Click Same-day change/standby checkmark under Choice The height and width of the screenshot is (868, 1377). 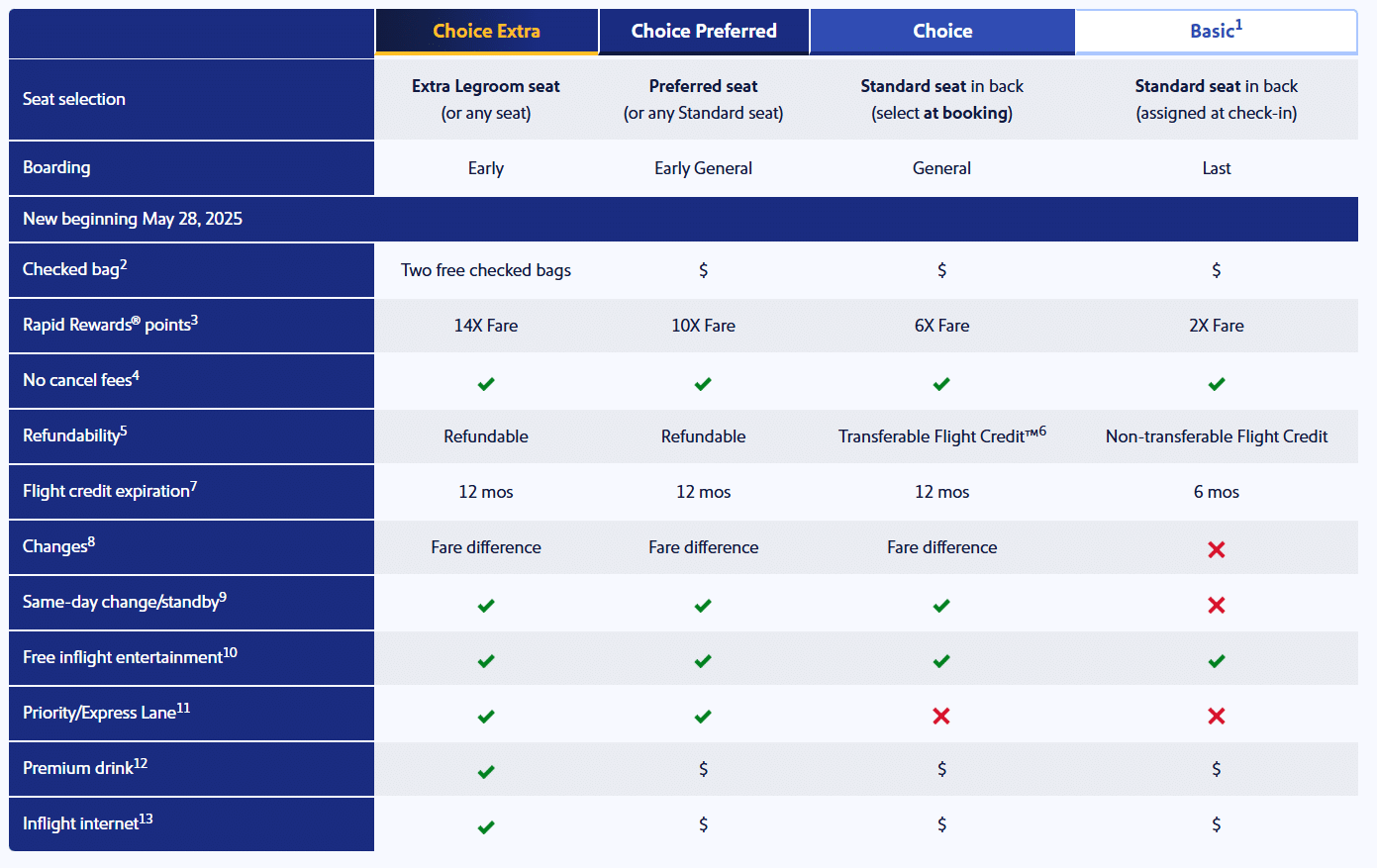[x=941, y=606]
